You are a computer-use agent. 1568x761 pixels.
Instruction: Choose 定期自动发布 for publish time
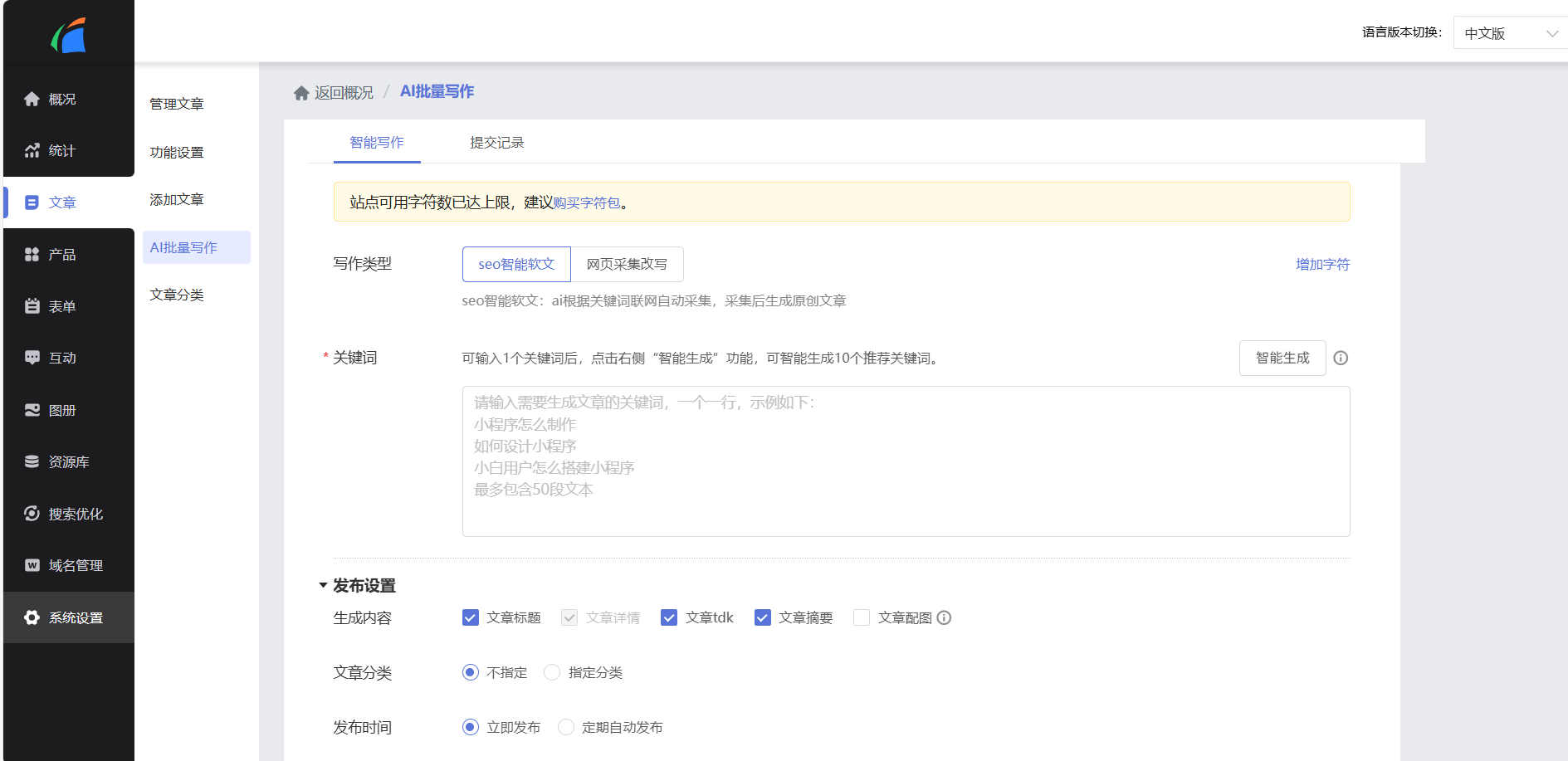coord(566,727)
